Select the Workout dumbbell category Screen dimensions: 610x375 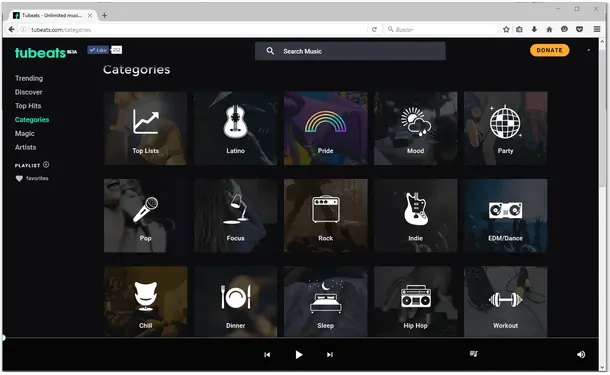tap(505, 301)
